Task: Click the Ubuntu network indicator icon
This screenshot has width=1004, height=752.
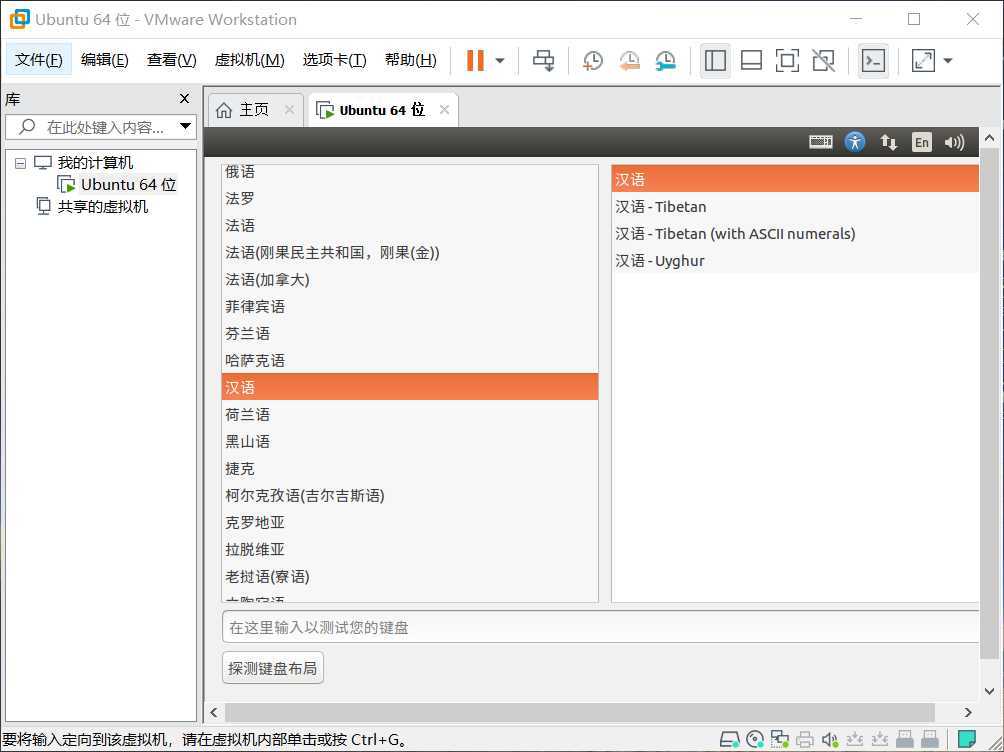Action: (888, 142)
